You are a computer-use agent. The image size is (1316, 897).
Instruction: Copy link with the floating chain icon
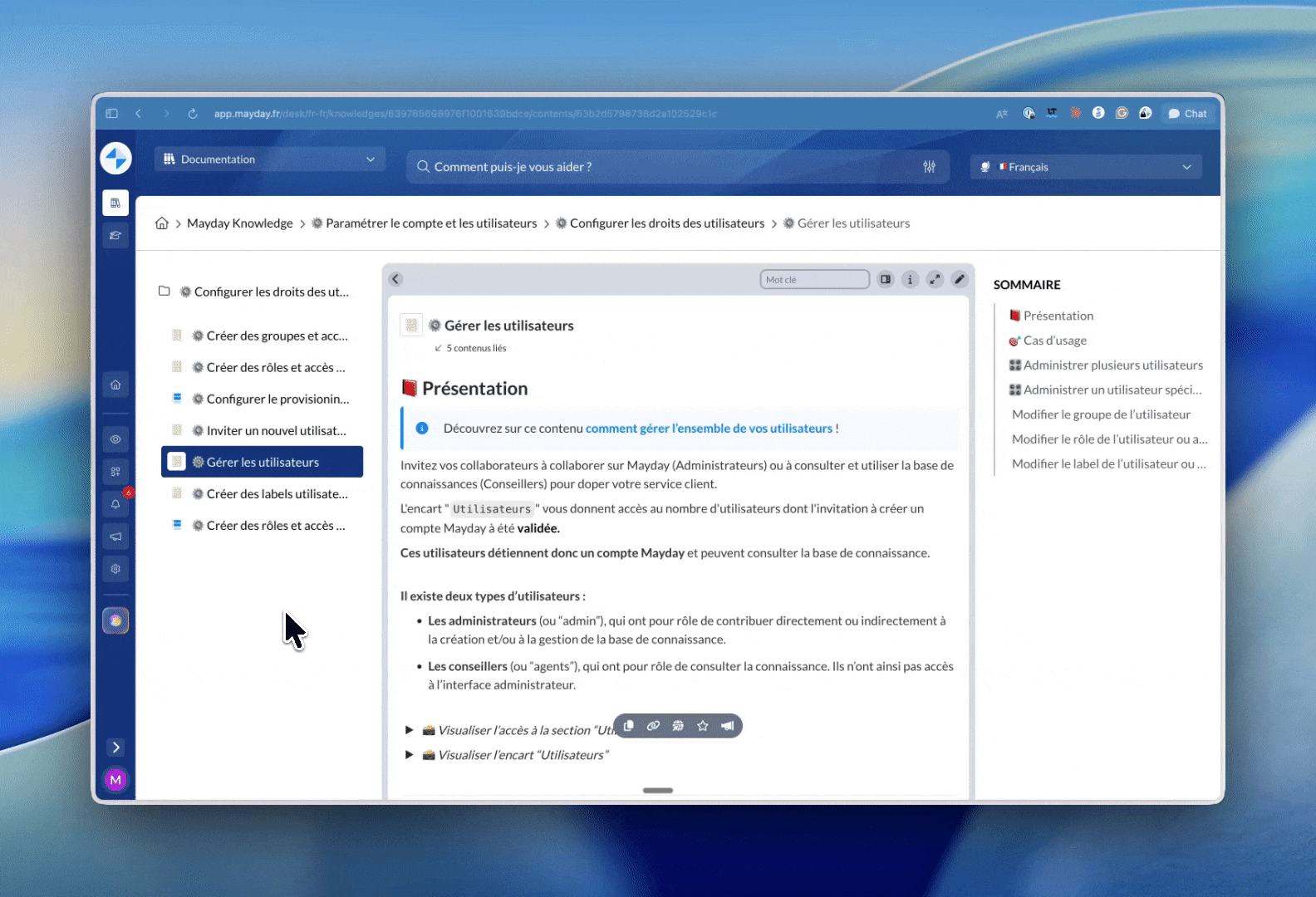(x=653, y=726)
